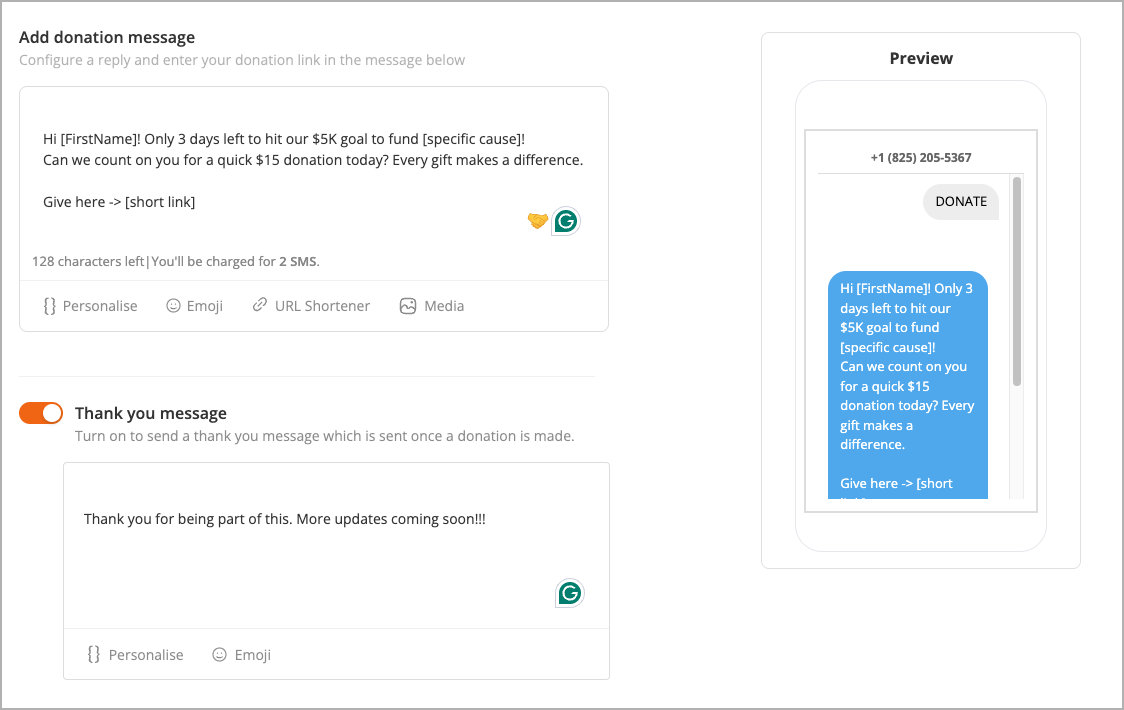Disable the Thank you message toggle

point(41,413)
